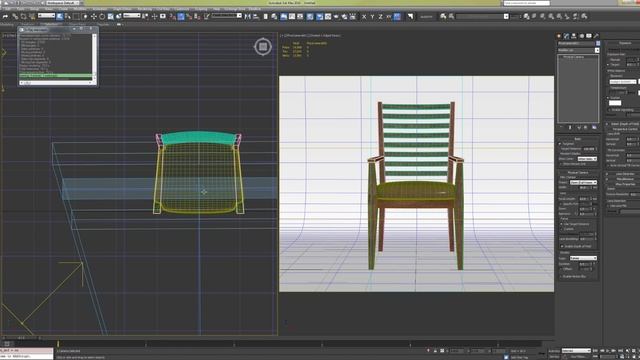Switch to the Utilities command panel tab
640x360 pixels.
[596, 36]
